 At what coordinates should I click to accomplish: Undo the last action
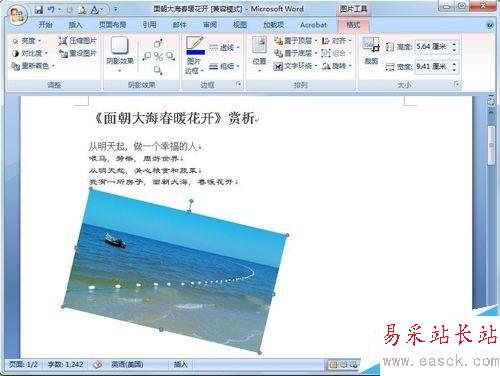click(51, 10)
